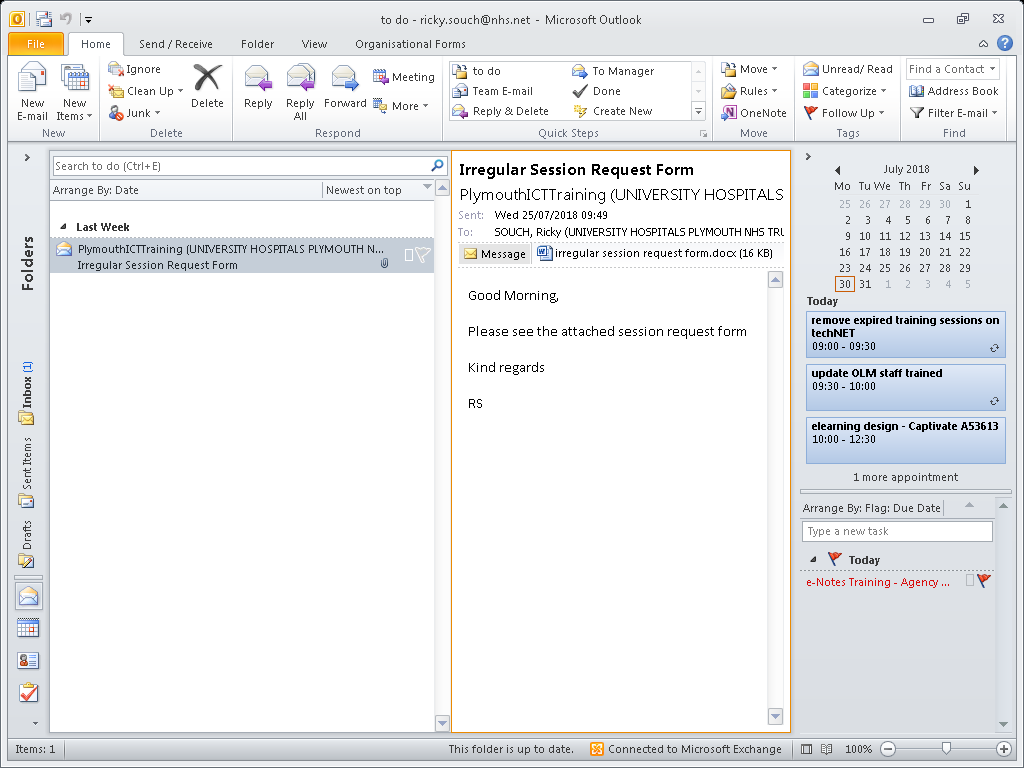Open the Drafts folder
The image size is (1024, 768).
coord(27,543)
